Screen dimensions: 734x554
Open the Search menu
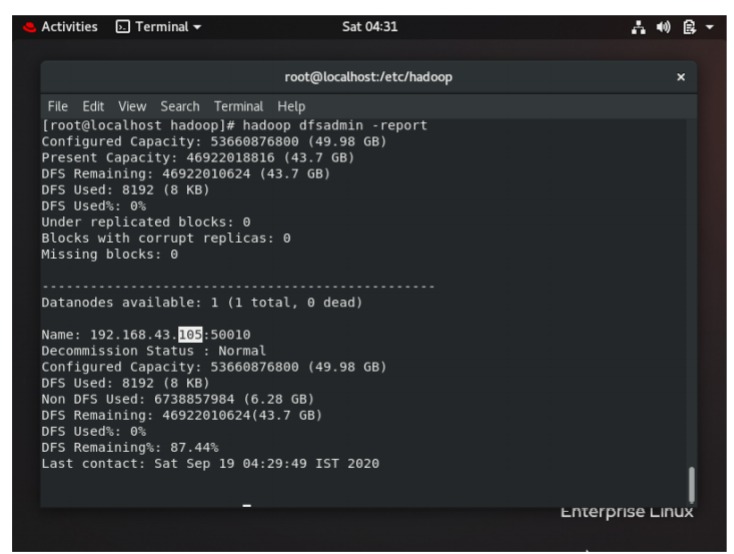click(180, 106)
